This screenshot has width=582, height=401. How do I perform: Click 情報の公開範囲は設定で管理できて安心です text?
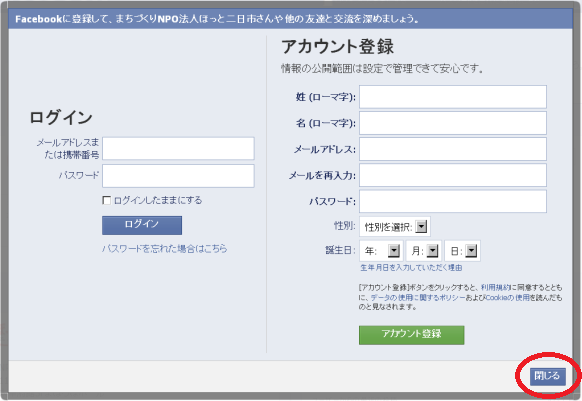[x=382, y=69]
